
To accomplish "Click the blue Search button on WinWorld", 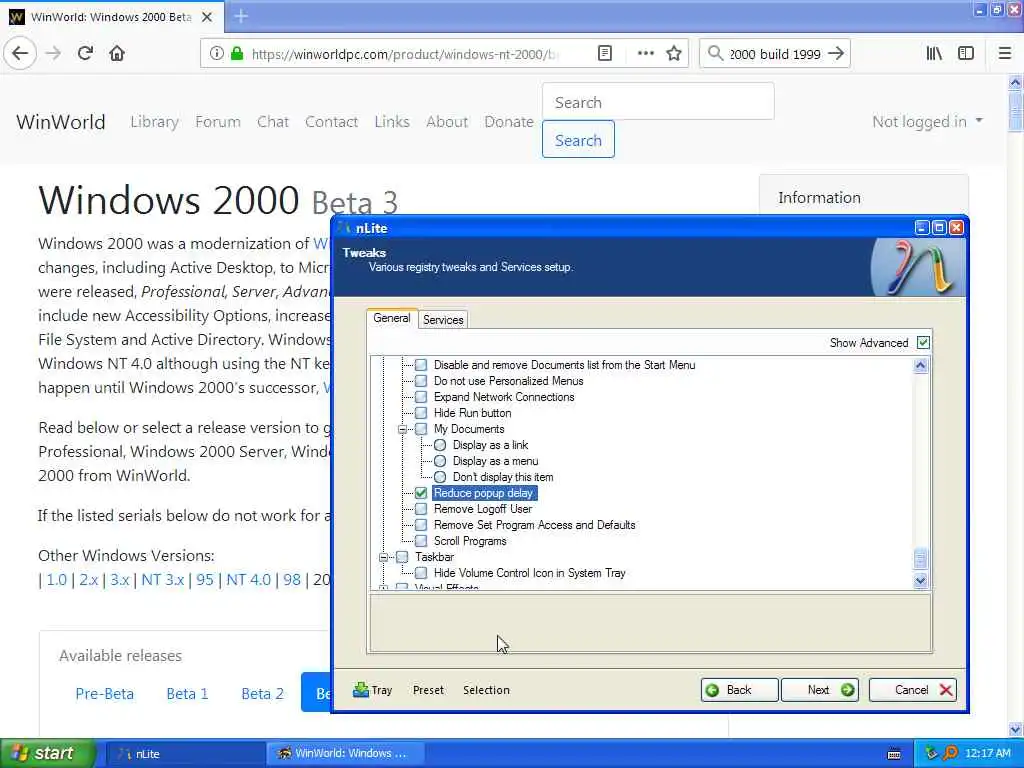I will point(578,139).
